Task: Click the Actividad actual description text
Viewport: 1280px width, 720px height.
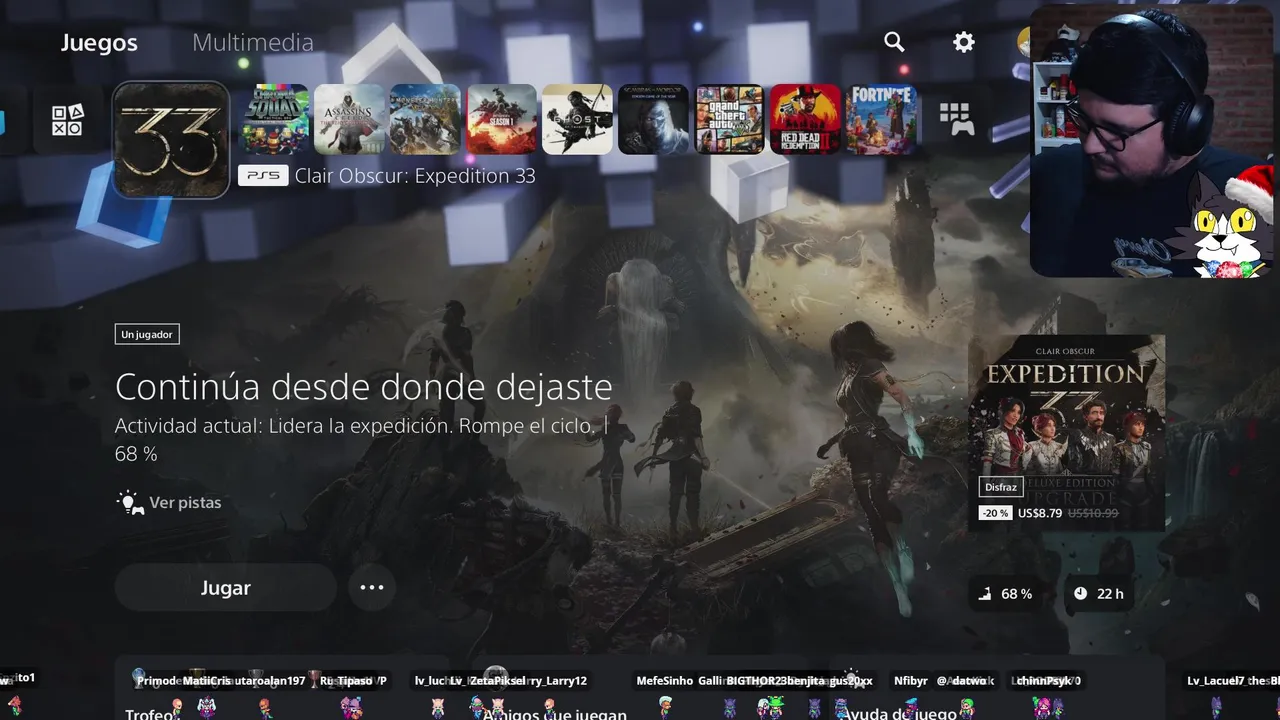Action: pyautogui.click(x=361, y=439)
